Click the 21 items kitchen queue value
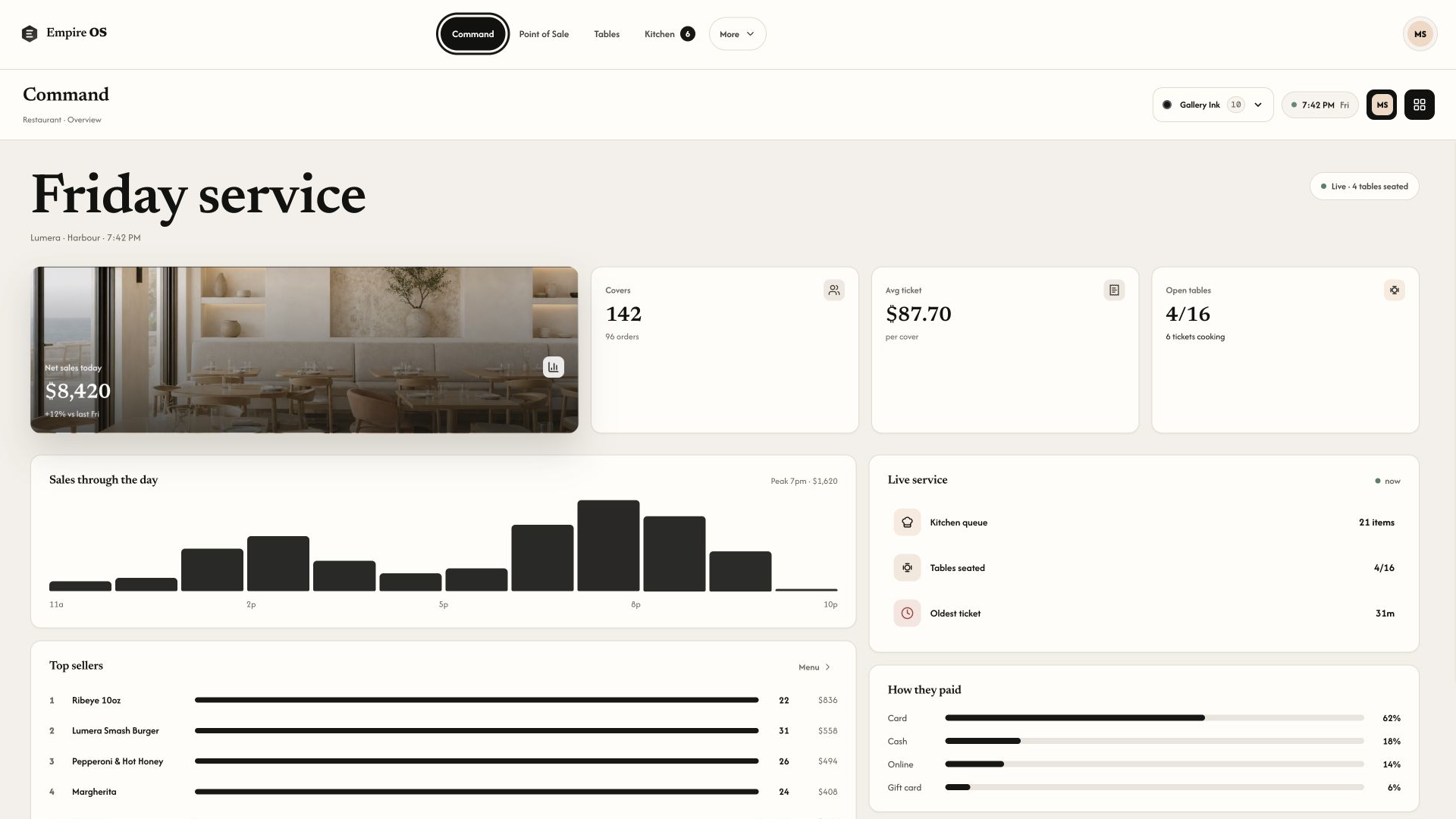The image size is (1456, 819). (1376, 522)
